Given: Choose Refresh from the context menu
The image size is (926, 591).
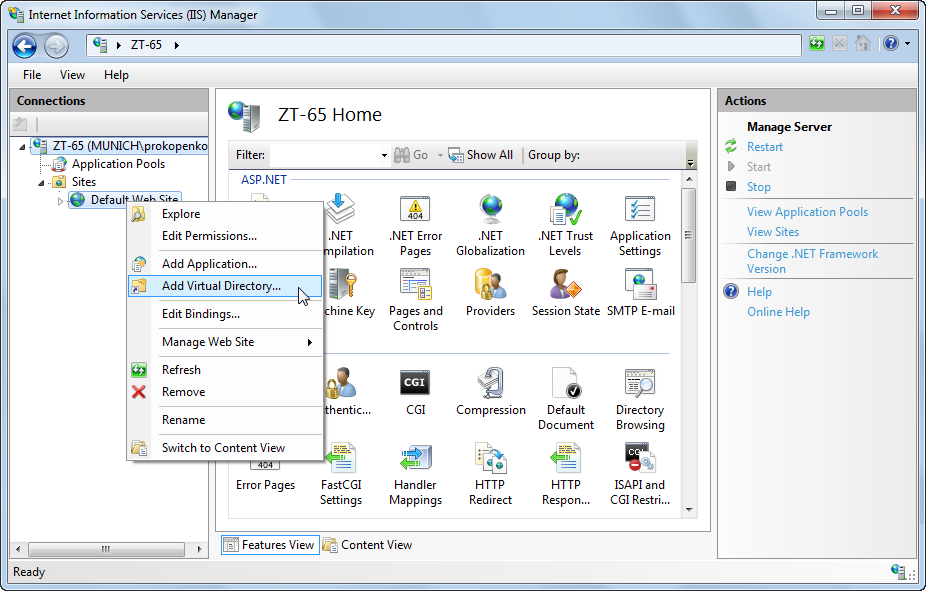Looking at the screenshot, I should click(225, 370).
